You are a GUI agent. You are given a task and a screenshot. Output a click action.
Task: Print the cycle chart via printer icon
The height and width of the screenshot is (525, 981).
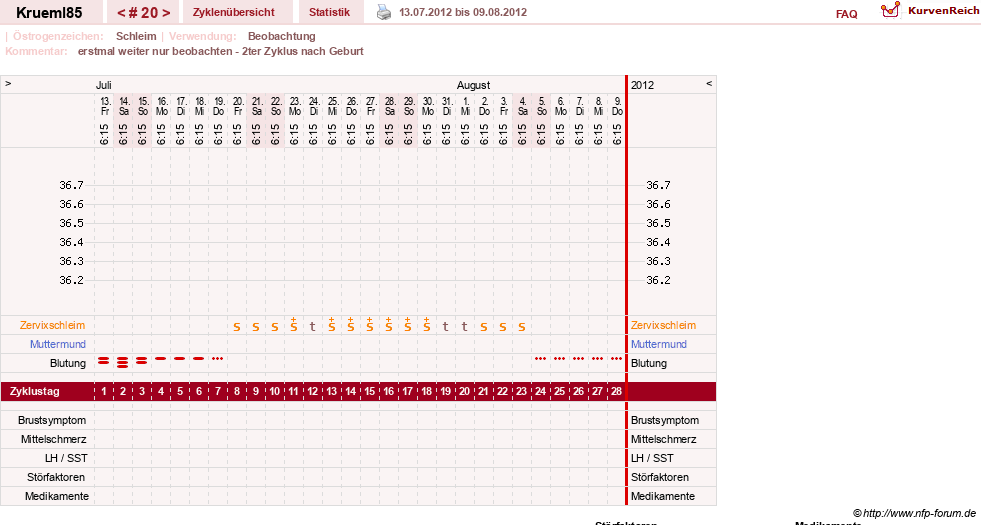click(384, 12)
